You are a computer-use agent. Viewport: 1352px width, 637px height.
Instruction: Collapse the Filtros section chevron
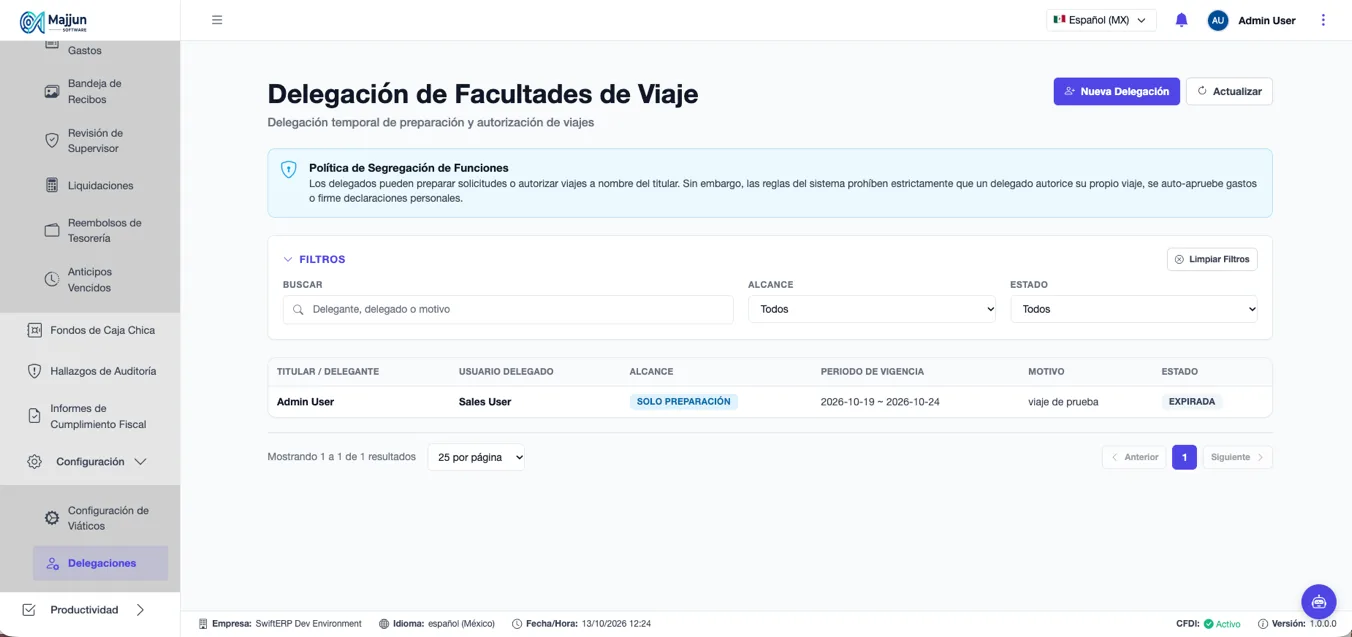point(288,259)
